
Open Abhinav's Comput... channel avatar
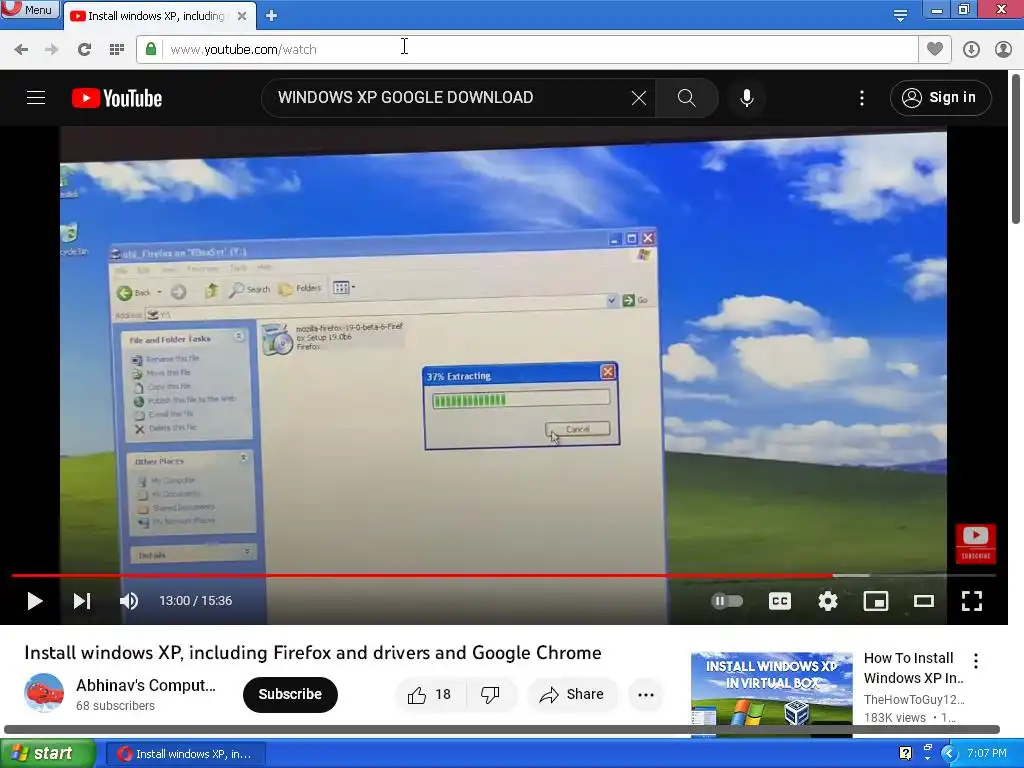44,693
